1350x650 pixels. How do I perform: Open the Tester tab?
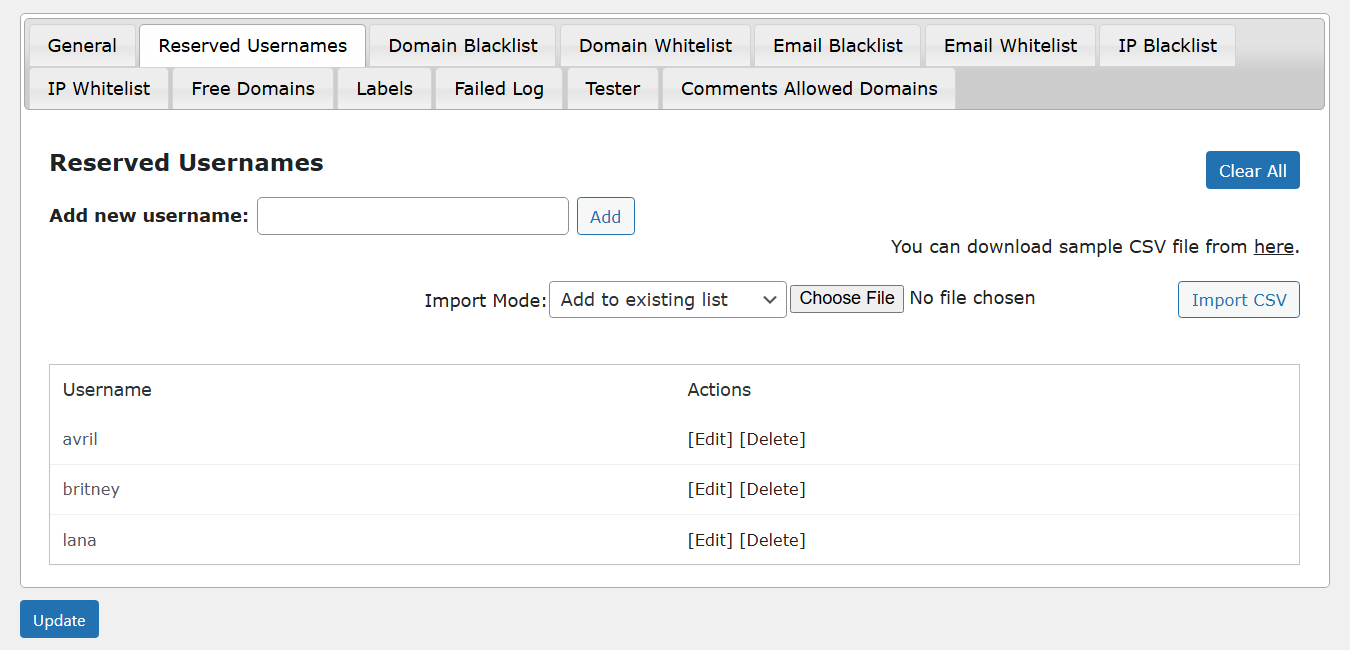pyautogui.click(x=612, y=88)
